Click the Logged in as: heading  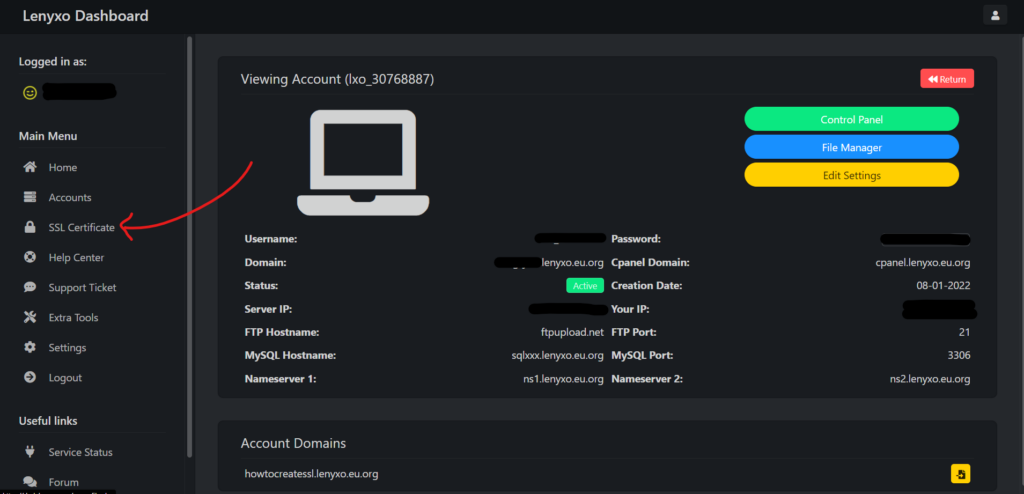pos(53,62)
